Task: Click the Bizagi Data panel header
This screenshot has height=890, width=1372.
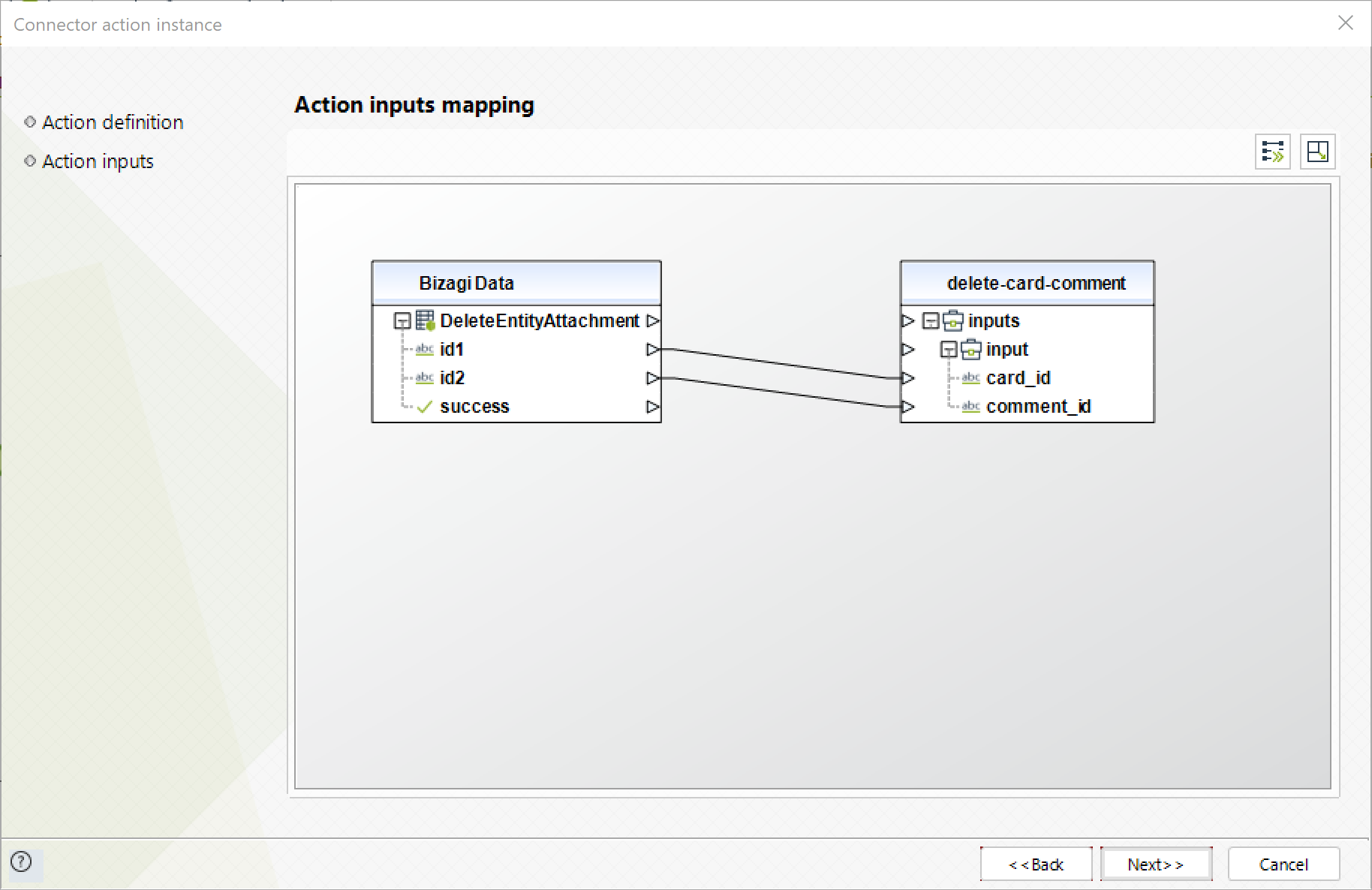Action: pos(516,283)
